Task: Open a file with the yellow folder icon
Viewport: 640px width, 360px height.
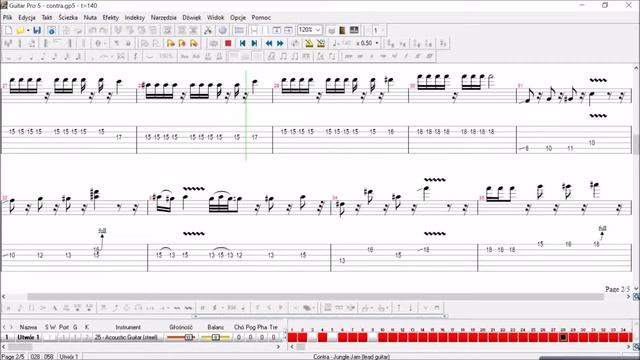Action: pos(20,31)
